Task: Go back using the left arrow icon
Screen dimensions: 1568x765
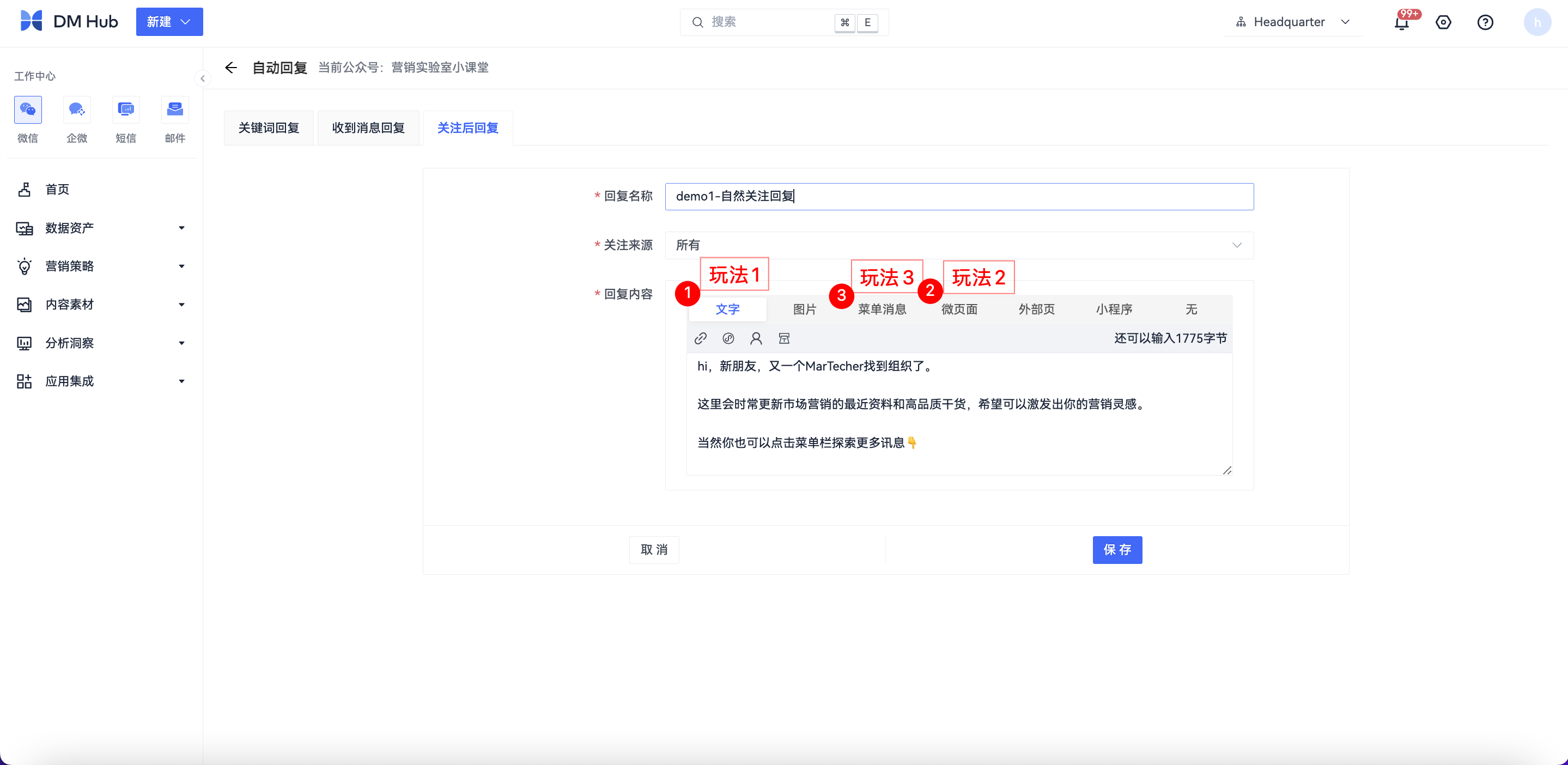Action: click(x=230, y=68)
